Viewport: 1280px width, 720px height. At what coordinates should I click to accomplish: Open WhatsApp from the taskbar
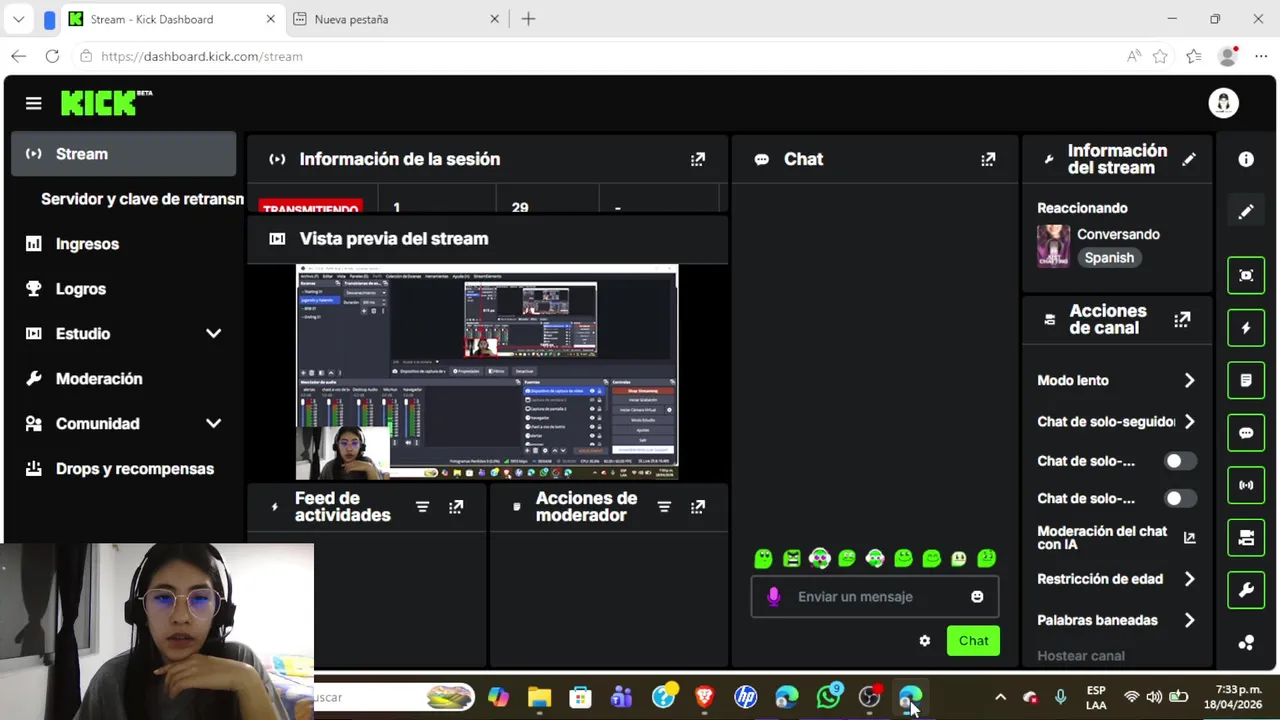tap(828, 697)
